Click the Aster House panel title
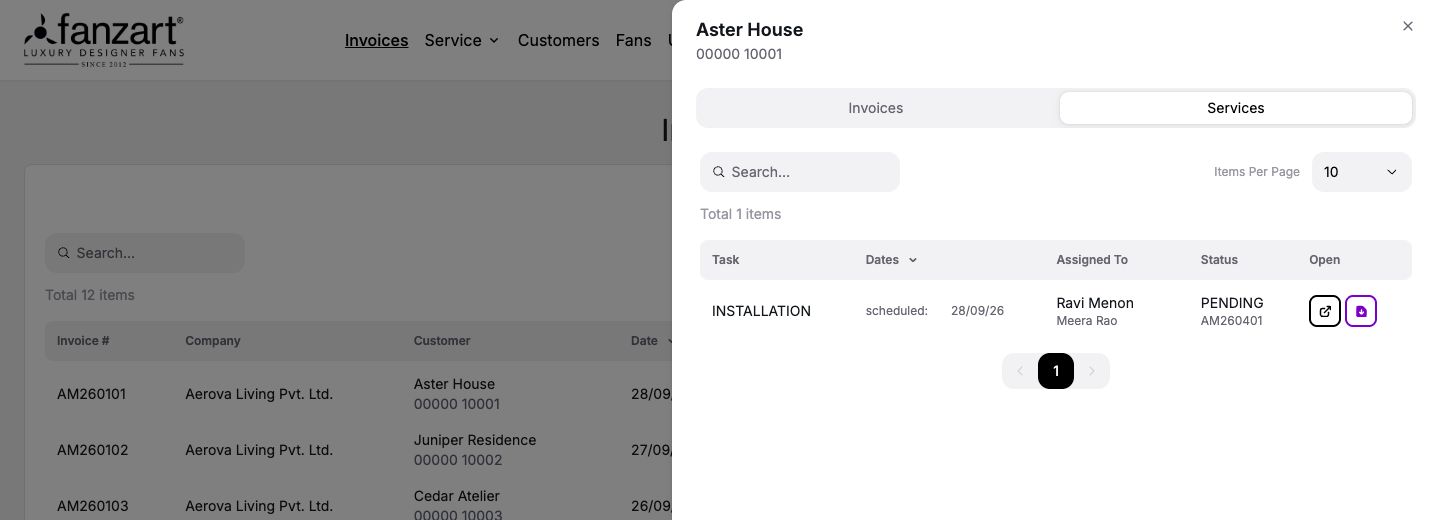Viewport: 1440px width, 520px height. pyautogui.click(x=750, y=30)
